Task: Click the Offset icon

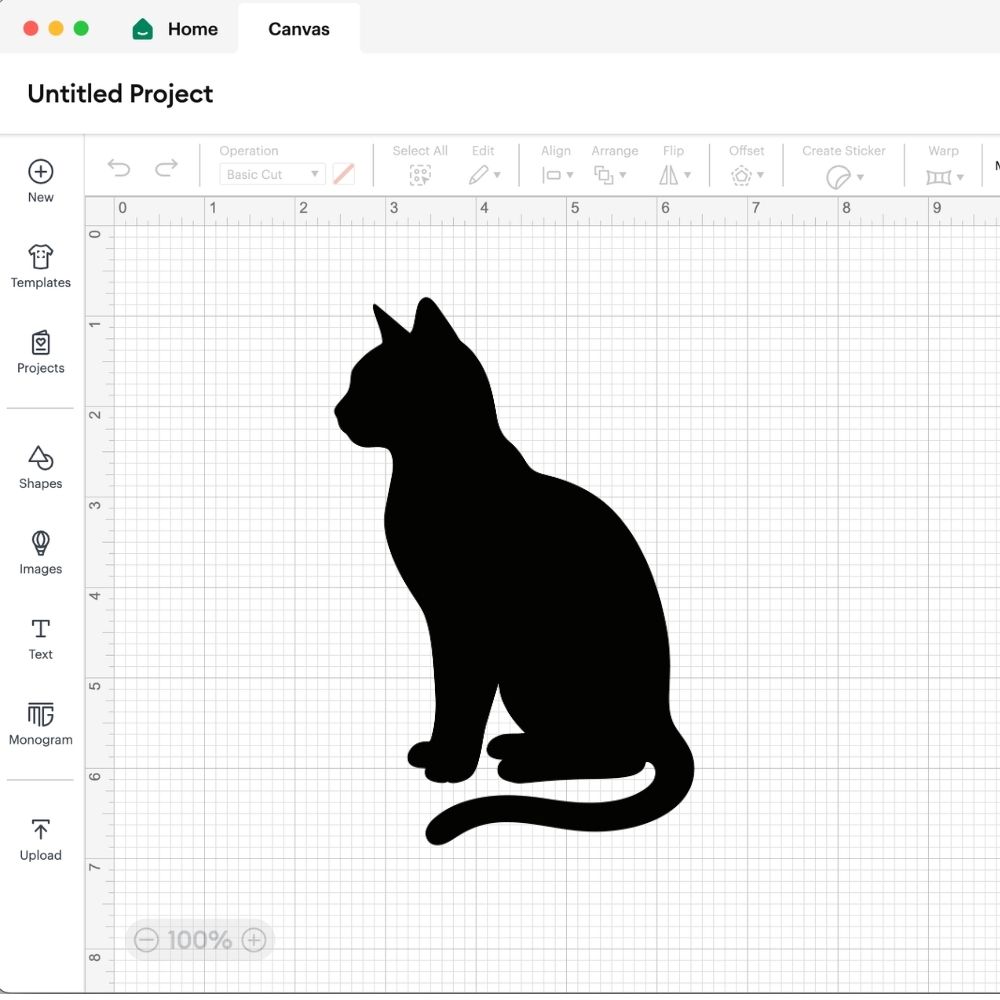Action: pos(741,175)
